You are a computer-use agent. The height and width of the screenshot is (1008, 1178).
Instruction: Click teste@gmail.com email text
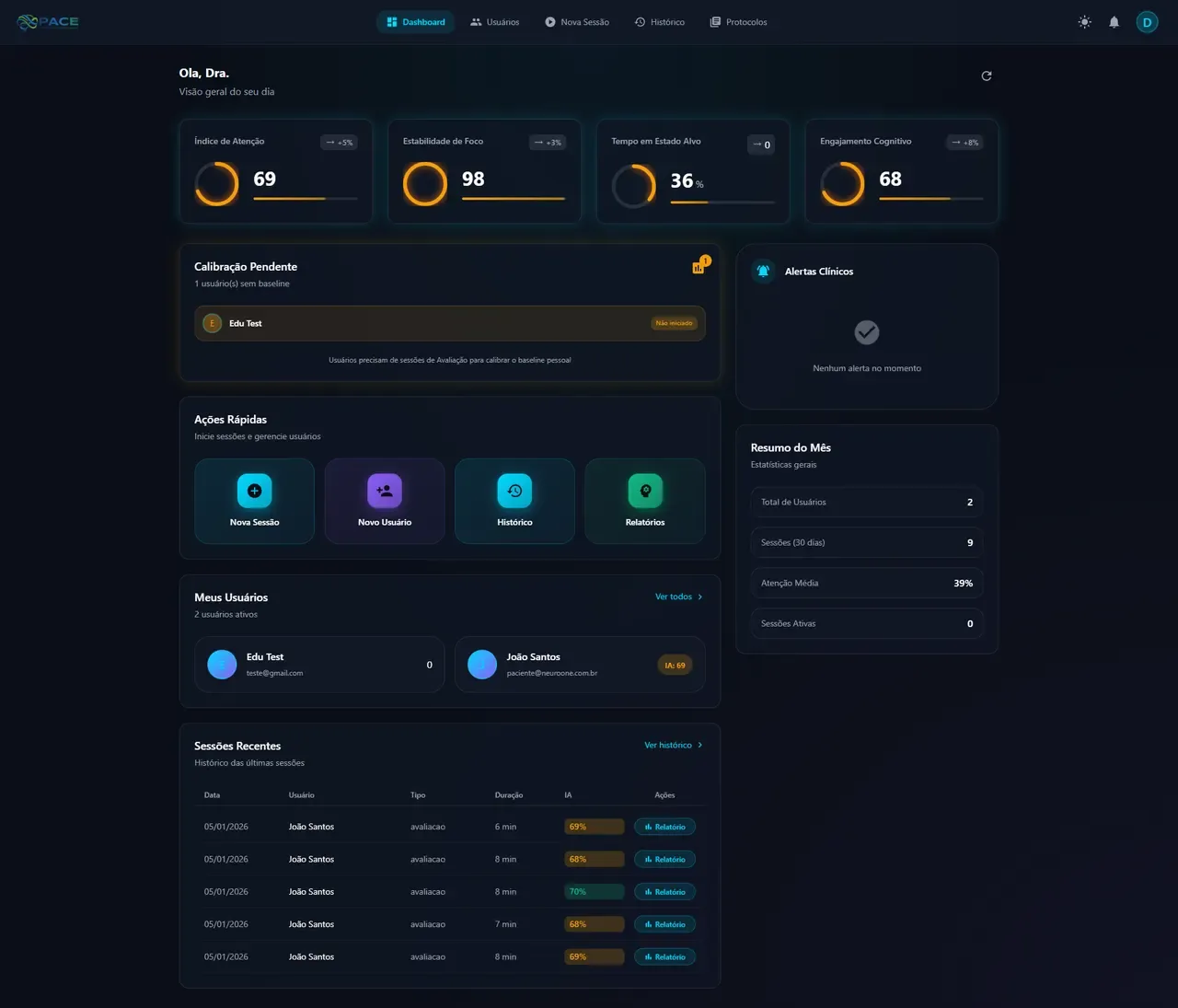(274, 673)
